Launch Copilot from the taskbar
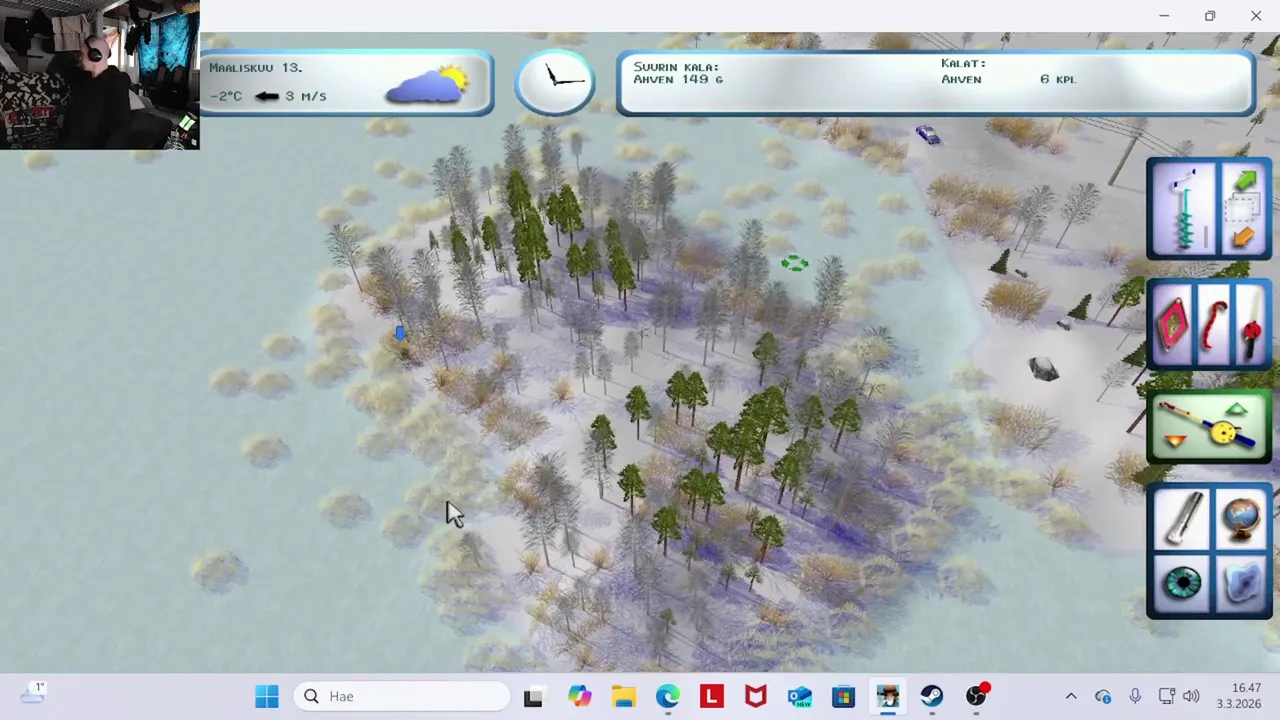This screenshot has height=720, width=1280. [x=579, y=696]
